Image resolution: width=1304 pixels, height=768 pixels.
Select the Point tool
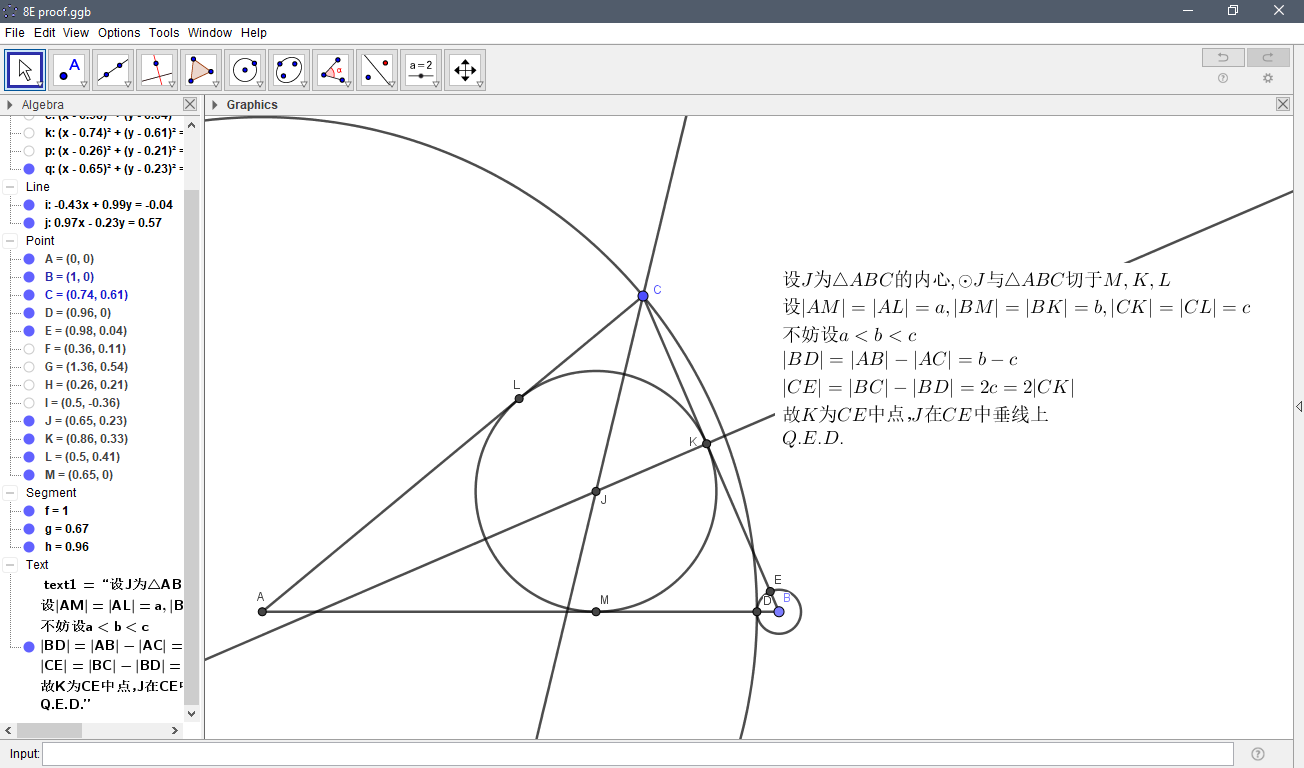point(68,69)
